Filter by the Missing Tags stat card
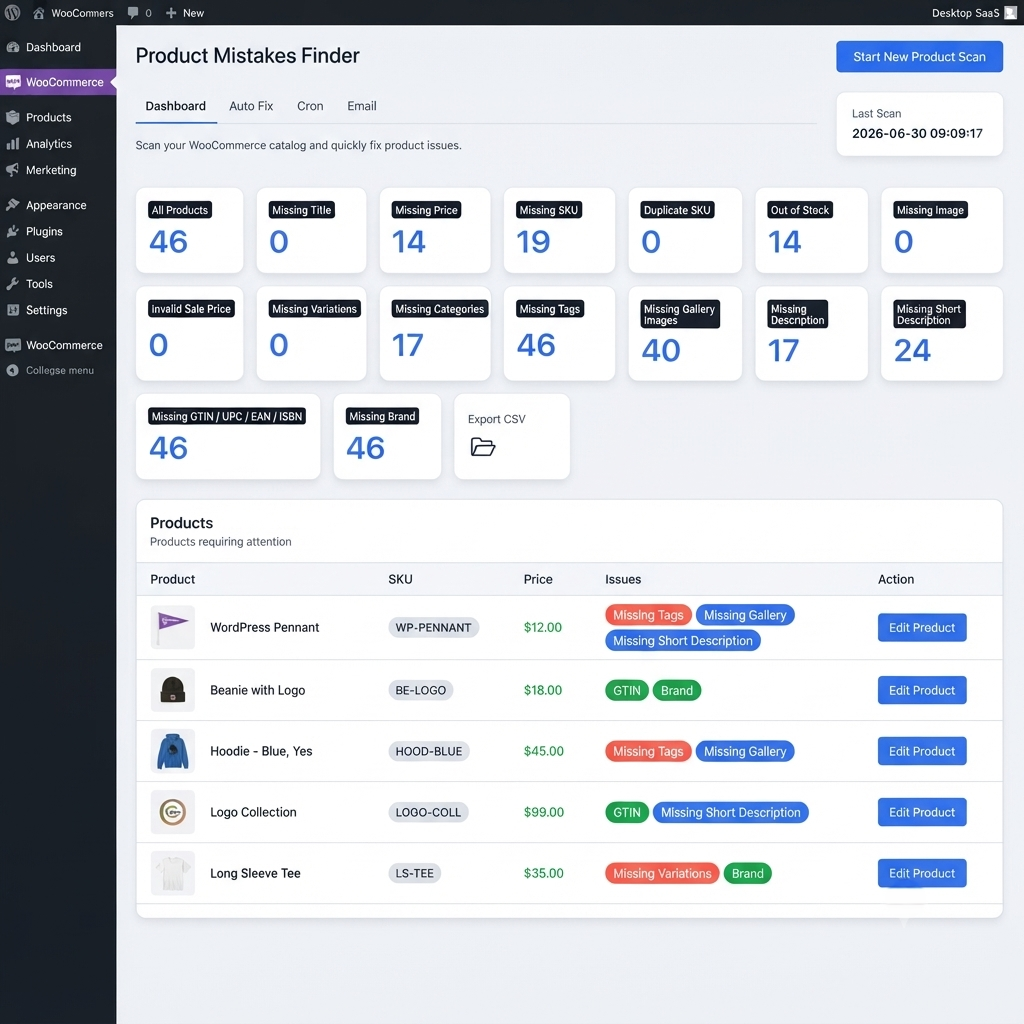This screenshot has width=1024, height=1024. click(x=559, y=333)
